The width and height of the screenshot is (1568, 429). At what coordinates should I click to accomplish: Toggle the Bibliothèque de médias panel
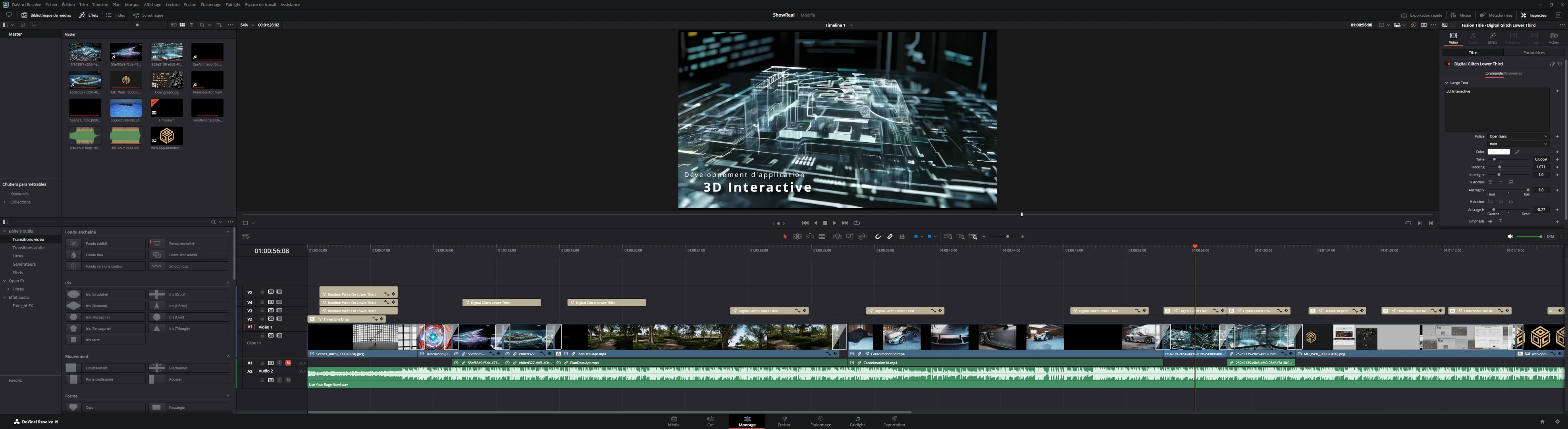(46, 15)
